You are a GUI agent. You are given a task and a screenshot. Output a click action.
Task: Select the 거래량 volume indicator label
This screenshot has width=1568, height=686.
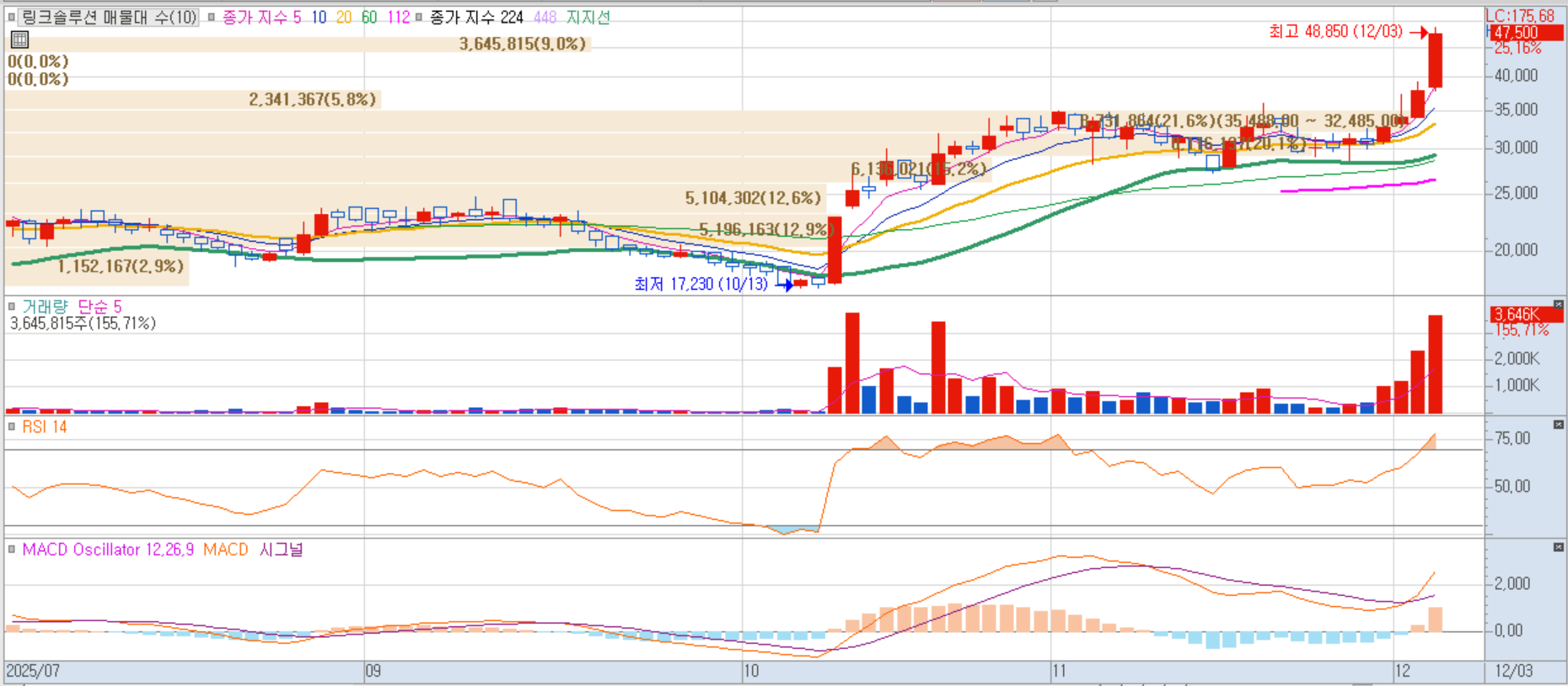[x=45, y=307]
